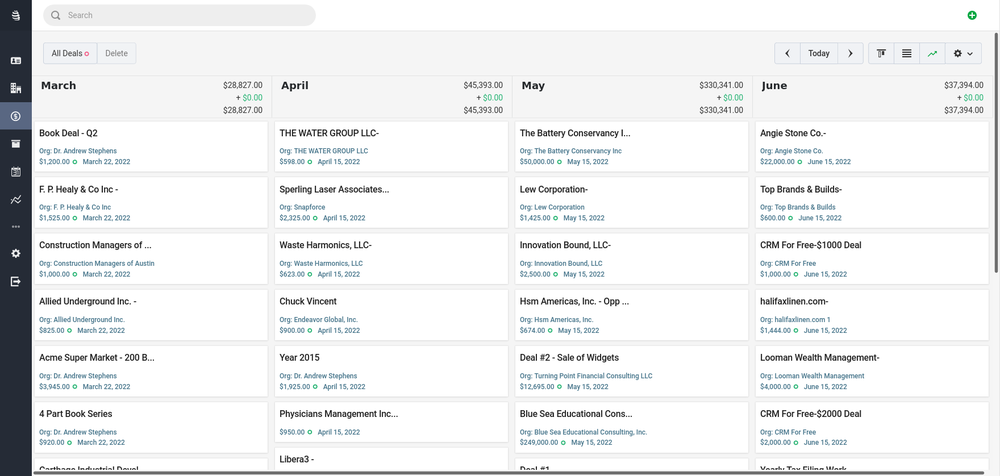Click Org: Construction Managers of Austin
The width and height of the screenshot is (1000, 476).
pyautogui.click(x=97, y=264)
